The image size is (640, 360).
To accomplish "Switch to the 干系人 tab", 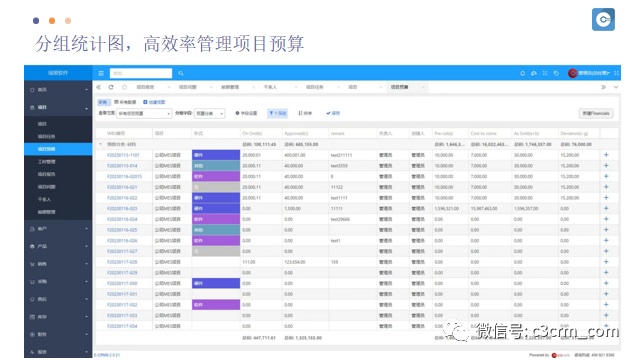I will (270, 87).
